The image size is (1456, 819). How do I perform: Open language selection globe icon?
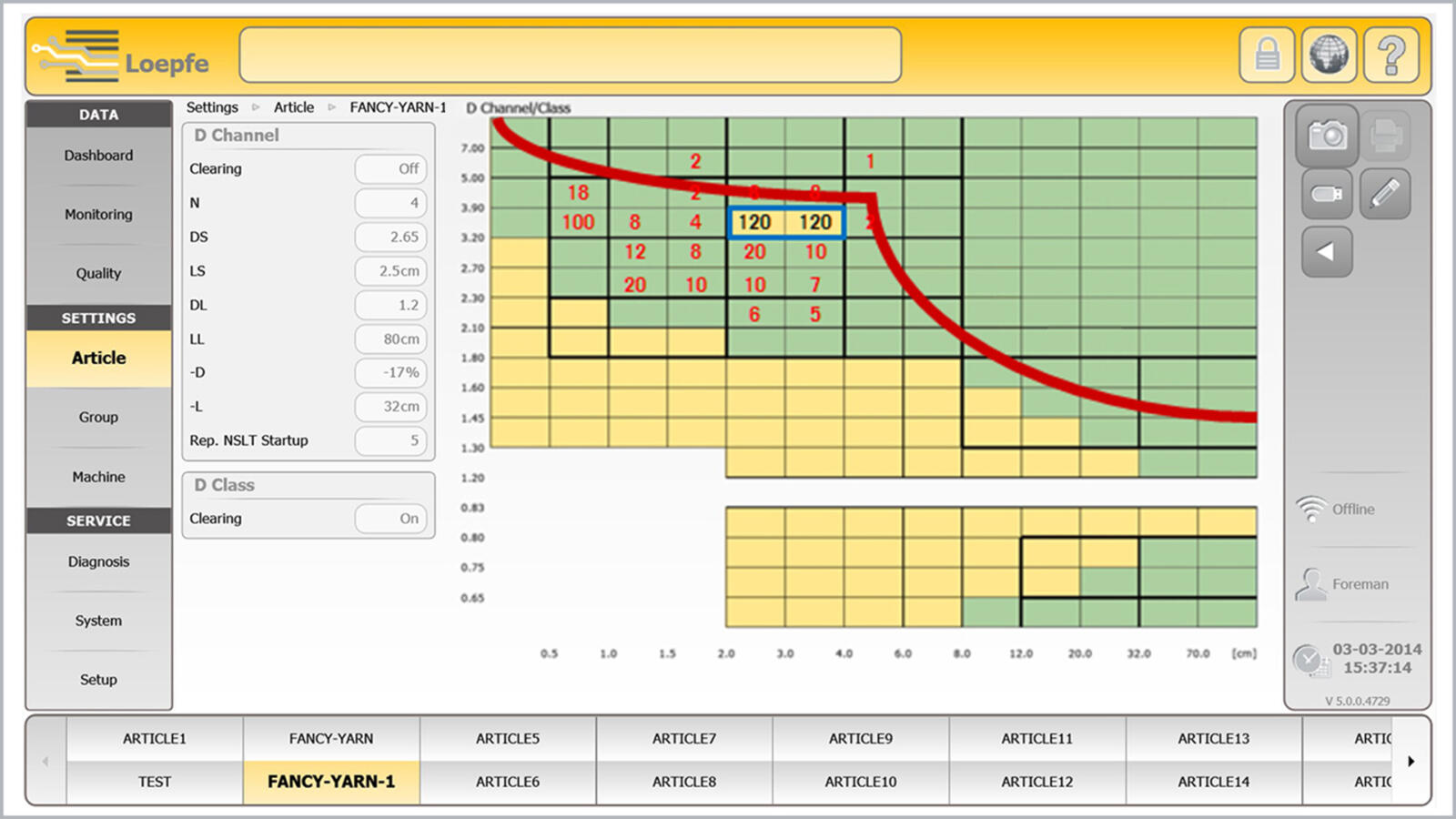(x=1329, y=56)
